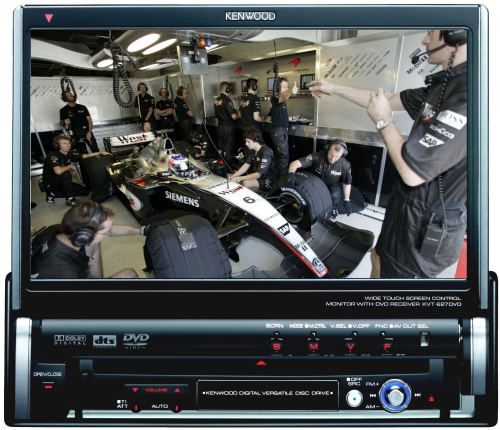Click the Kenwood Digital Versatile Disc Drive label
The height and width of the screenshot is (430, 500).
(268, 393)
